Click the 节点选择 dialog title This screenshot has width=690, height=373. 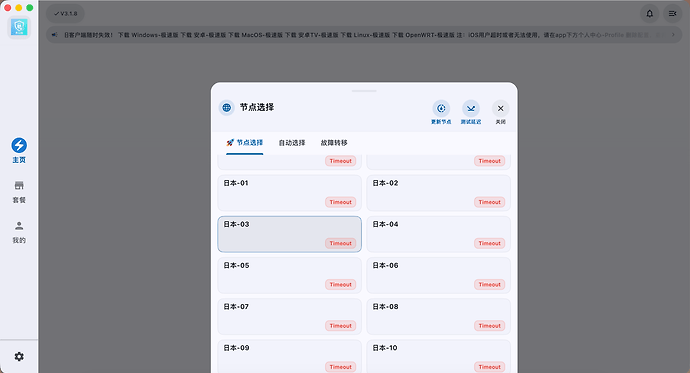tap(257, 107)
